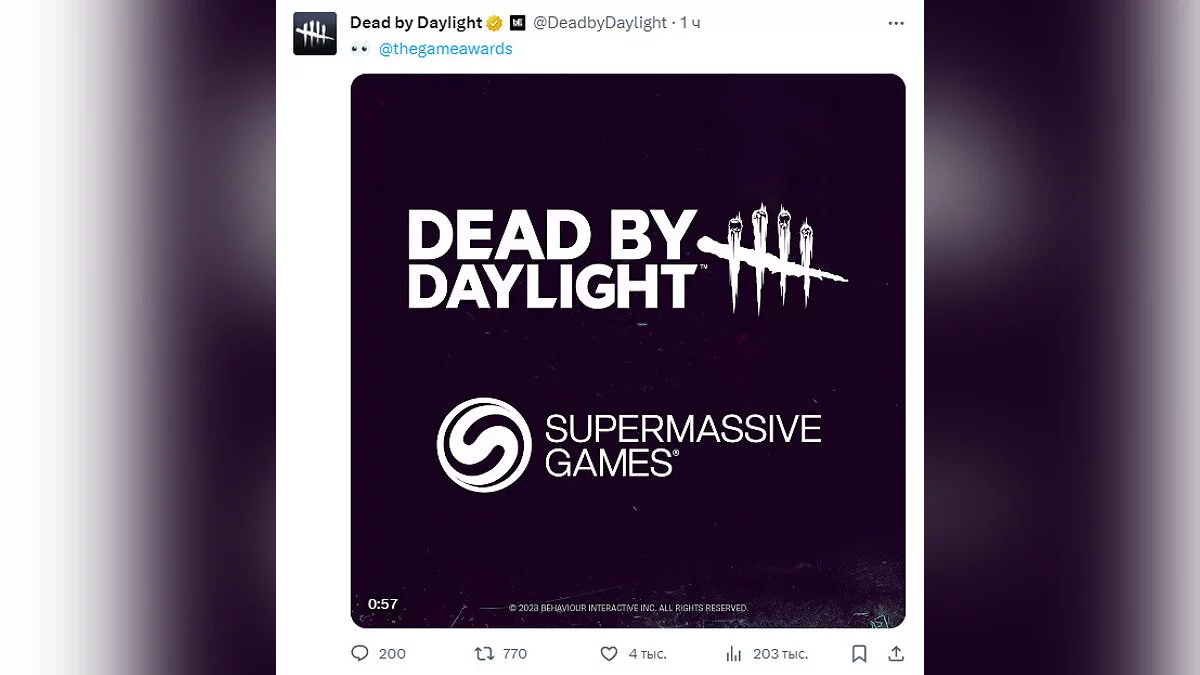The image size is (1200, 675).
Task: Toggle the bookmark icon on the tweet
Action: [x=859, y=653]
